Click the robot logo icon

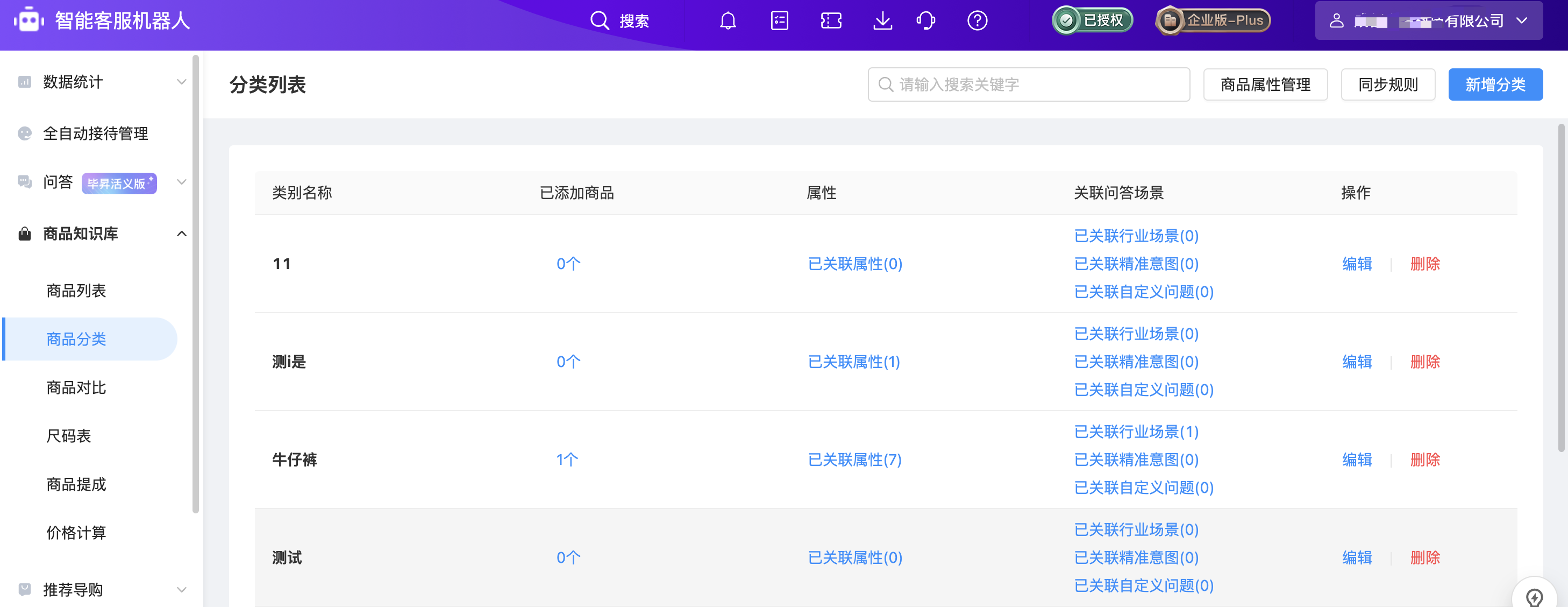pos(28,21)
